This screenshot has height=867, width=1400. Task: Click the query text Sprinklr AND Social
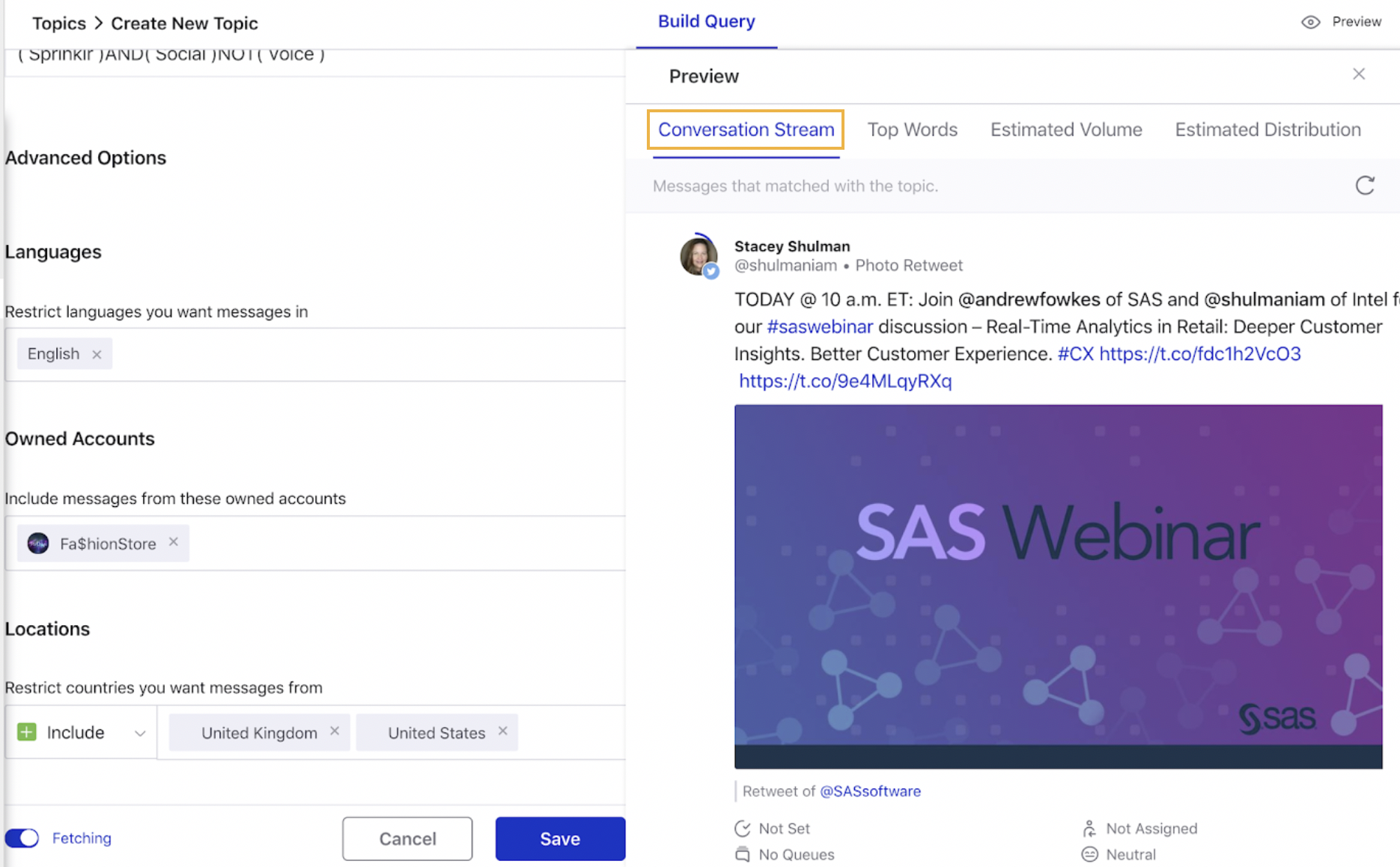pyautogui.click(x=171, y=55)
